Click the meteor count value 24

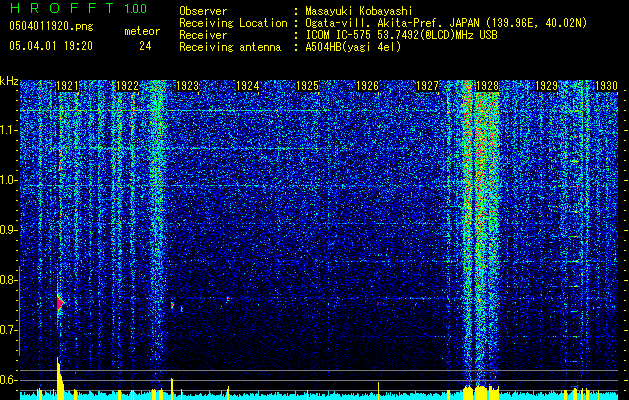(145, 46)
